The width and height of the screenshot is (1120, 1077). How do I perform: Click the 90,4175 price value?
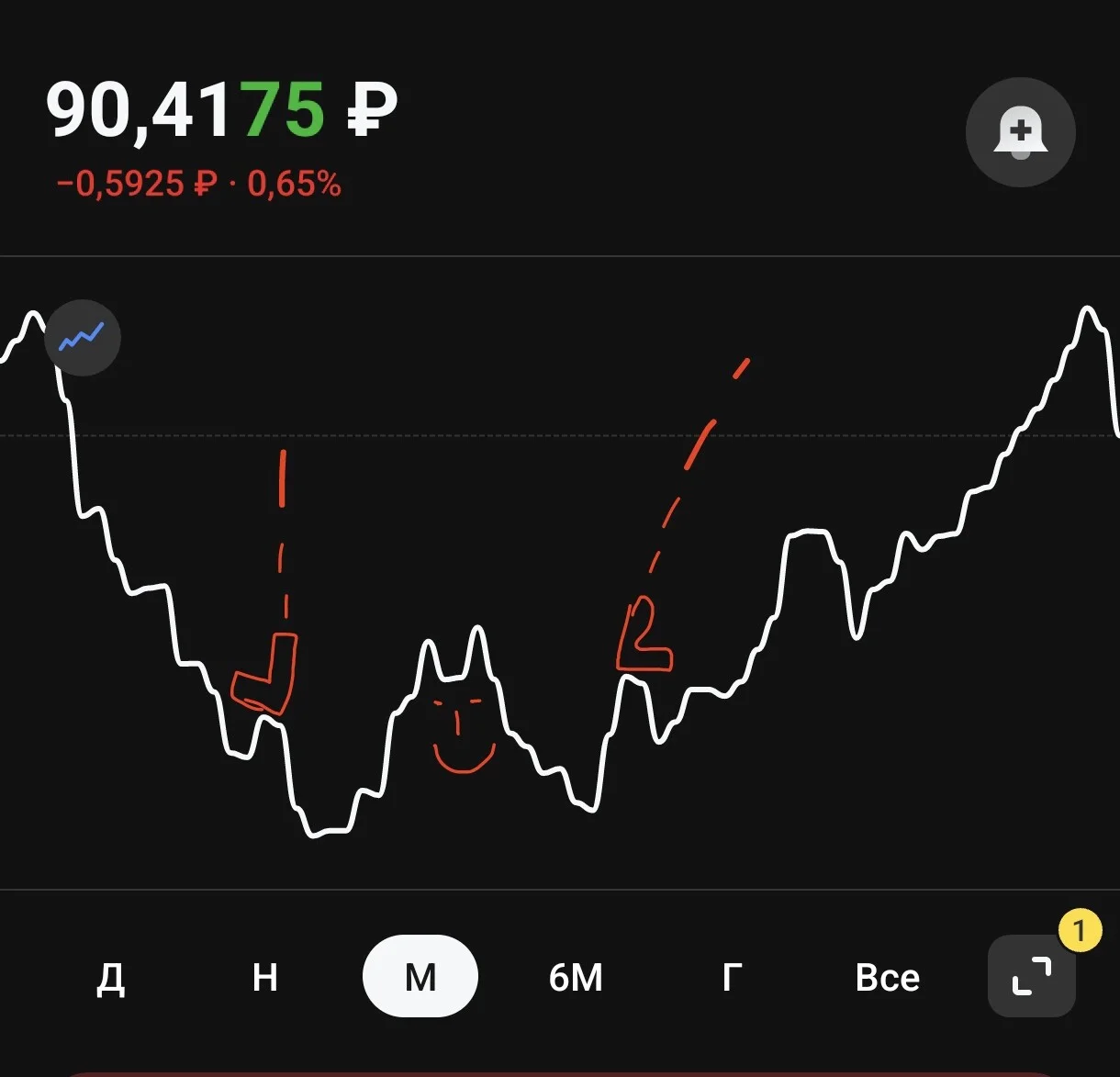pyautogui.click(x=185, y=110)
